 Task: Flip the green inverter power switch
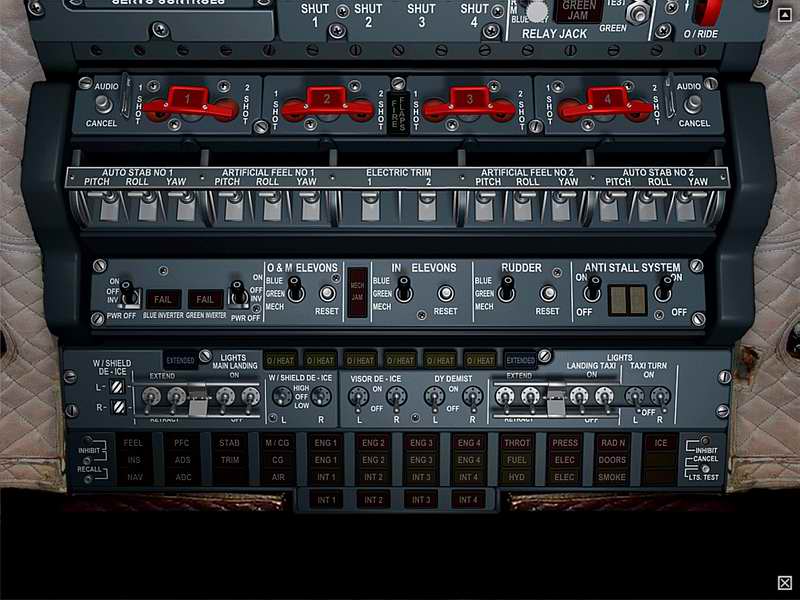(x=238, y=293)
